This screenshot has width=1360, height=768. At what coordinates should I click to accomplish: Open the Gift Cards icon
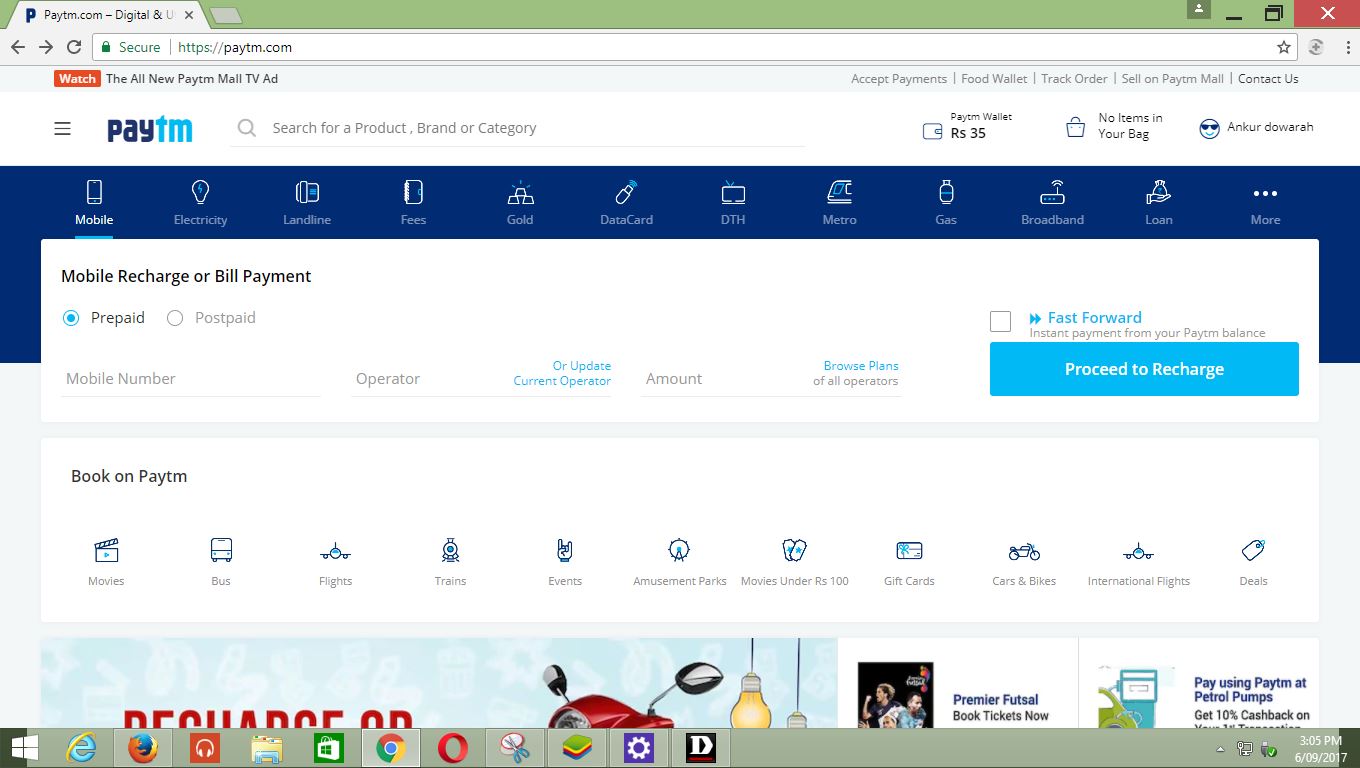click(909, 550)
